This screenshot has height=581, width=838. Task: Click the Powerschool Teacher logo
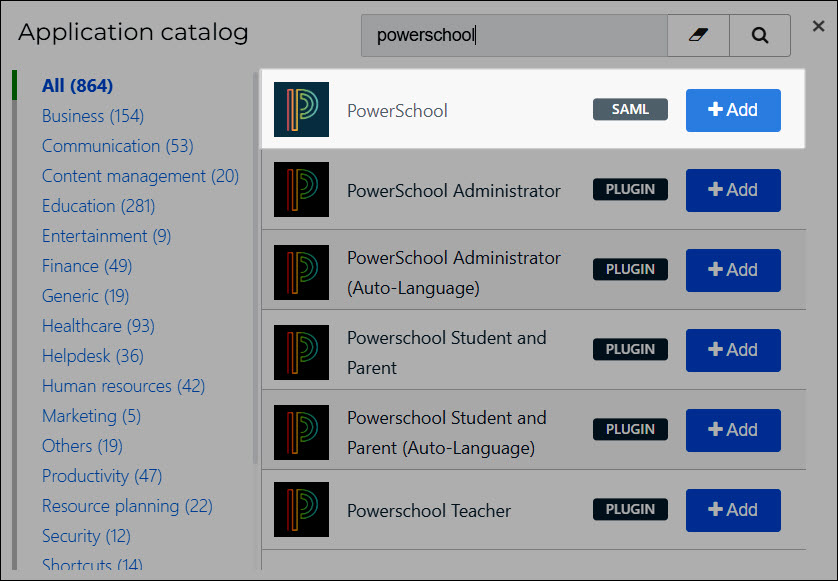point(301,509)
